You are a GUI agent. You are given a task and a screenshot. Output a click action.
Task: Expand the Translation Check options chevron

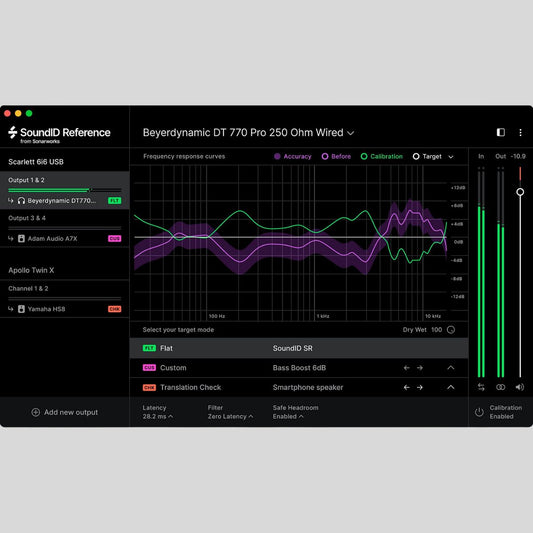(x=451, y=388)
